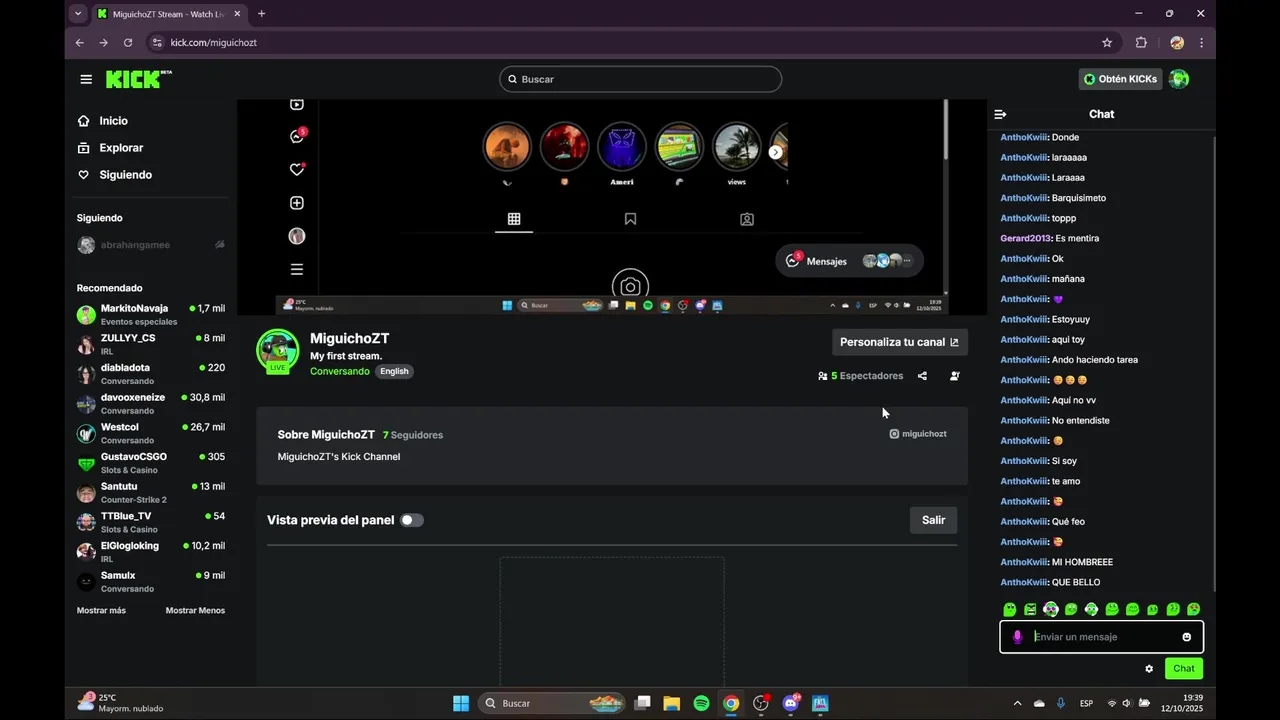1280x720 pixels.
Task: Open Santutu recommended channel
Action: (x=151, y=492)
